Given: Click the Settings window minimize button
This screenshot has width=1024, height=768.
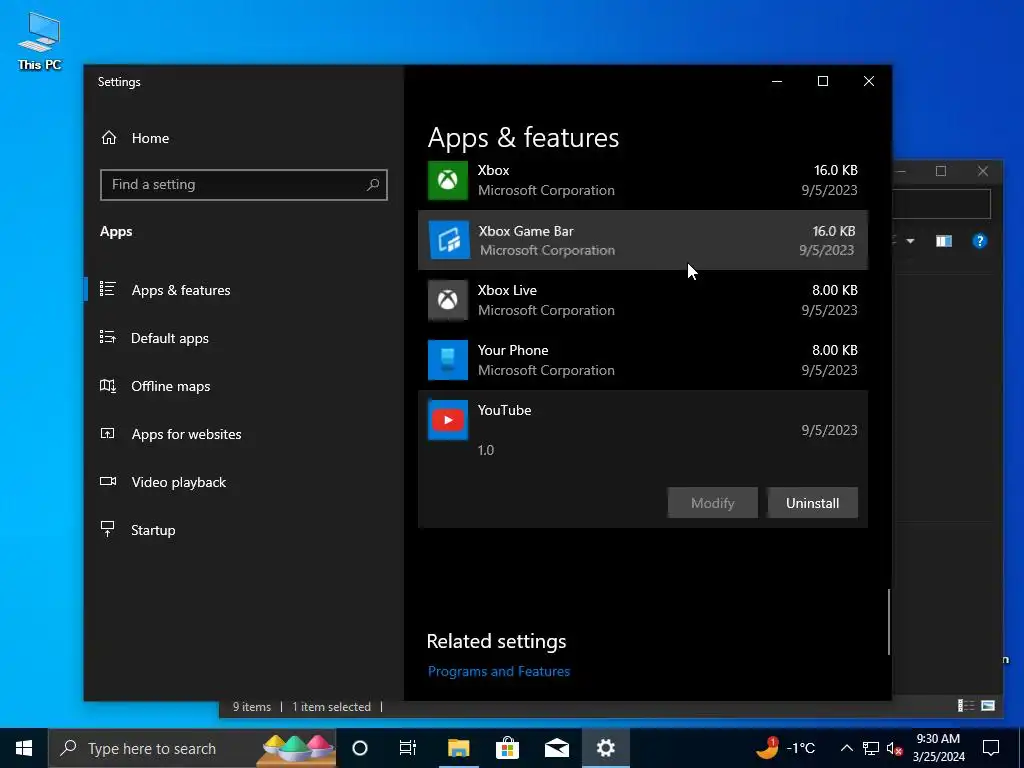Looking at the screenshot, I should point(777,81).
